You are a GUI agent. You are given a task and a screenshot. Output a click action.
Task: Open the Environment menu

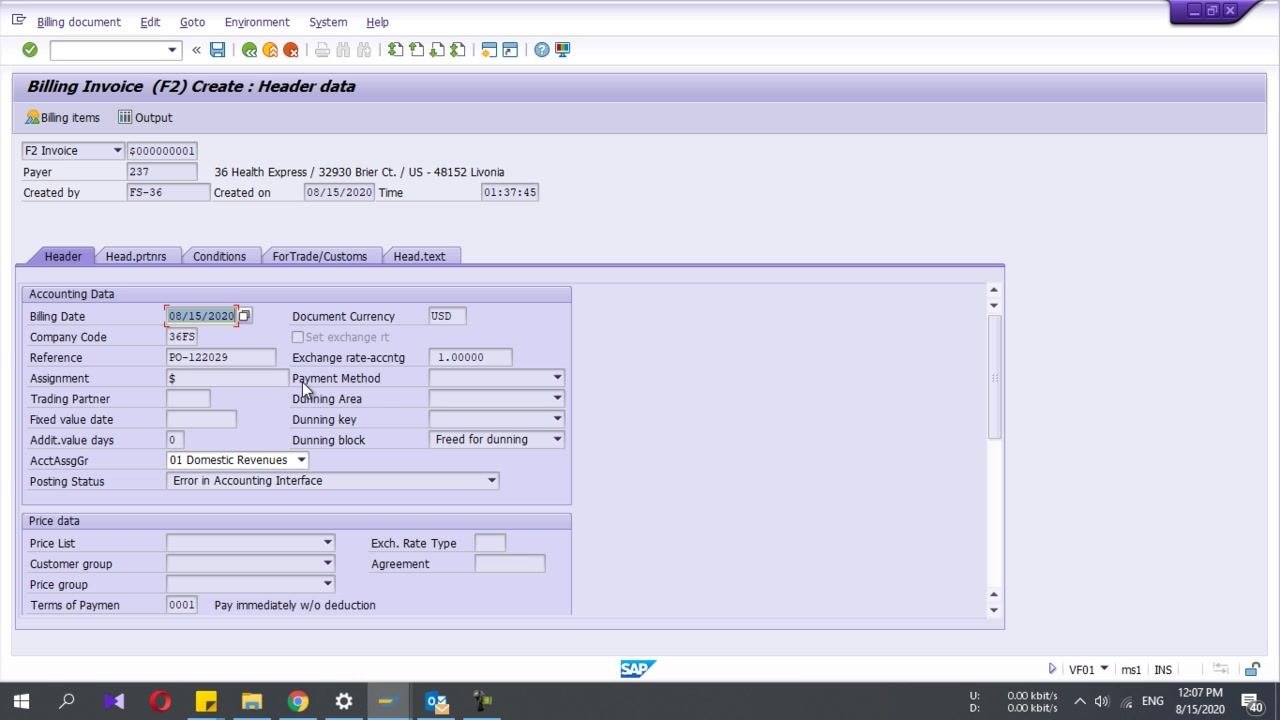click(x=257, y=22)
